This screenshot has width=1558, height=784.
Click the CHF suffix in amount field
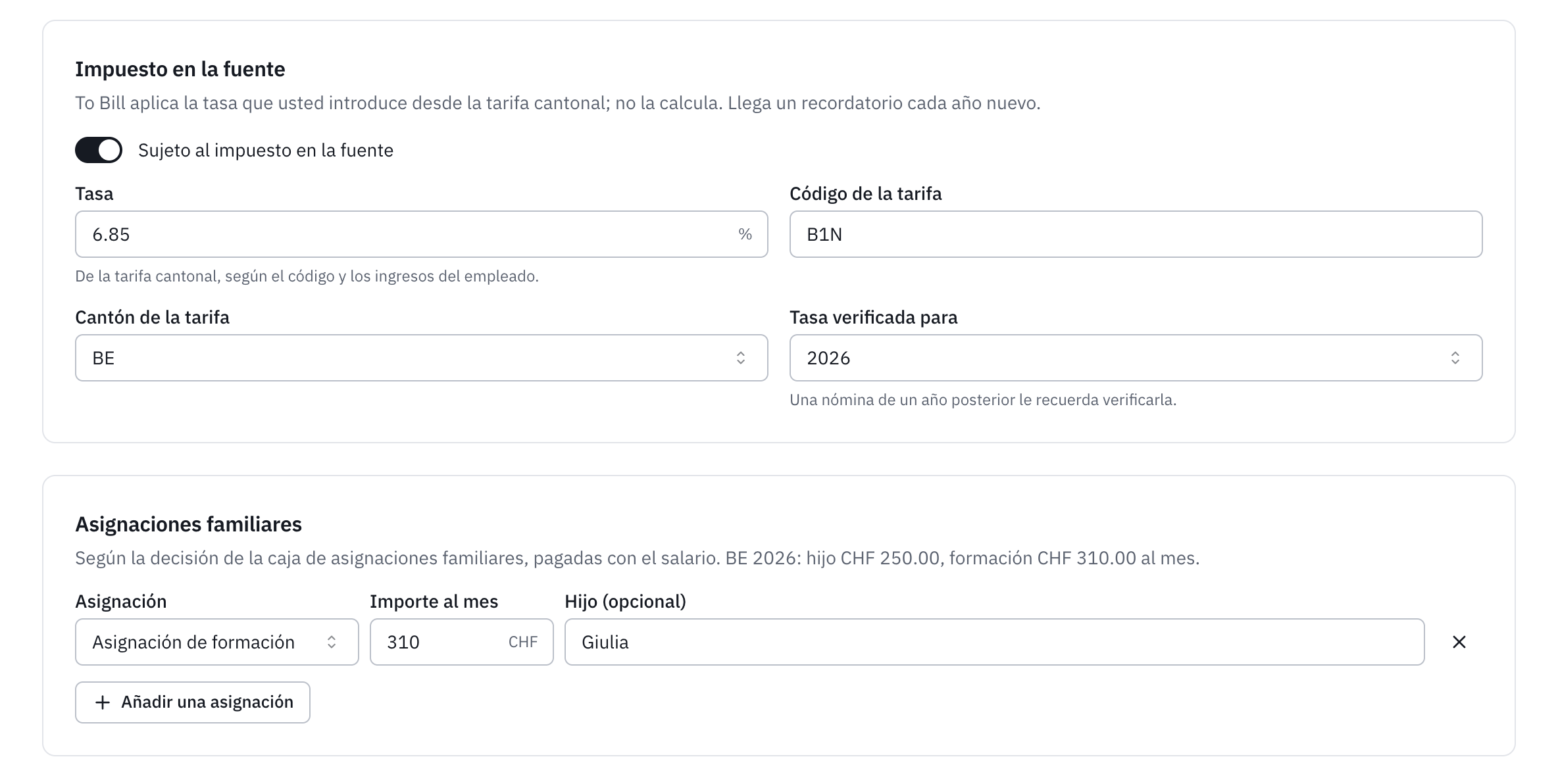tap(523, 642)
